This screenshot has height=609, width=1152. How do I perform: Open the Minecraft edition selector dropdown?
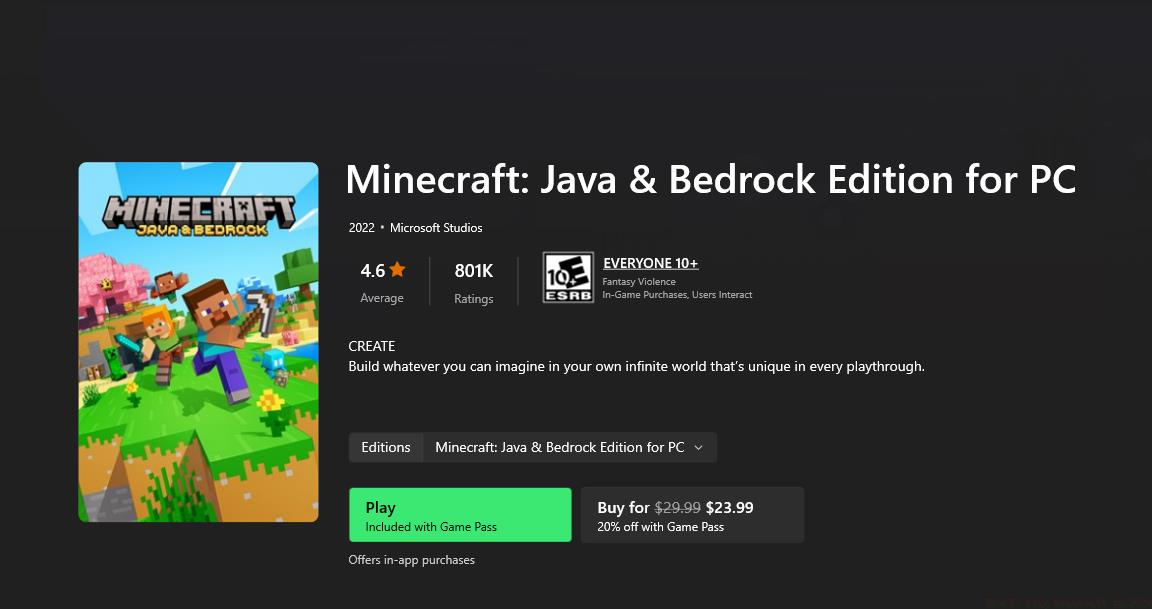(569, 447)
